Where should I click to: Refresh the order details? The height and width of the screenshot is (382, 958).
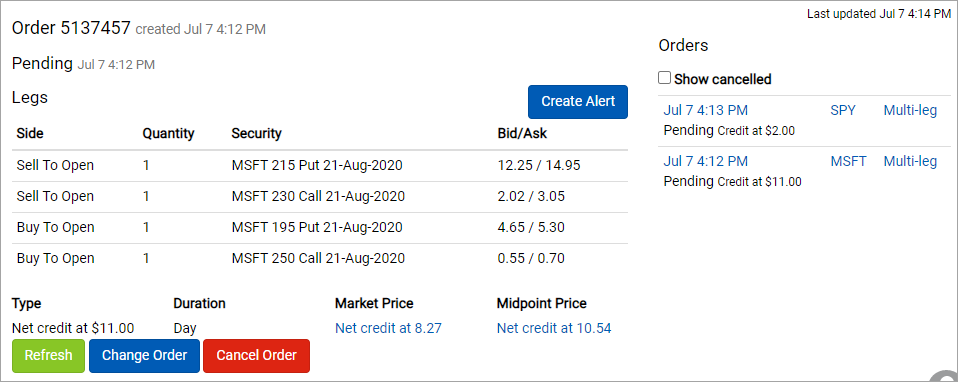pos(48,356)
